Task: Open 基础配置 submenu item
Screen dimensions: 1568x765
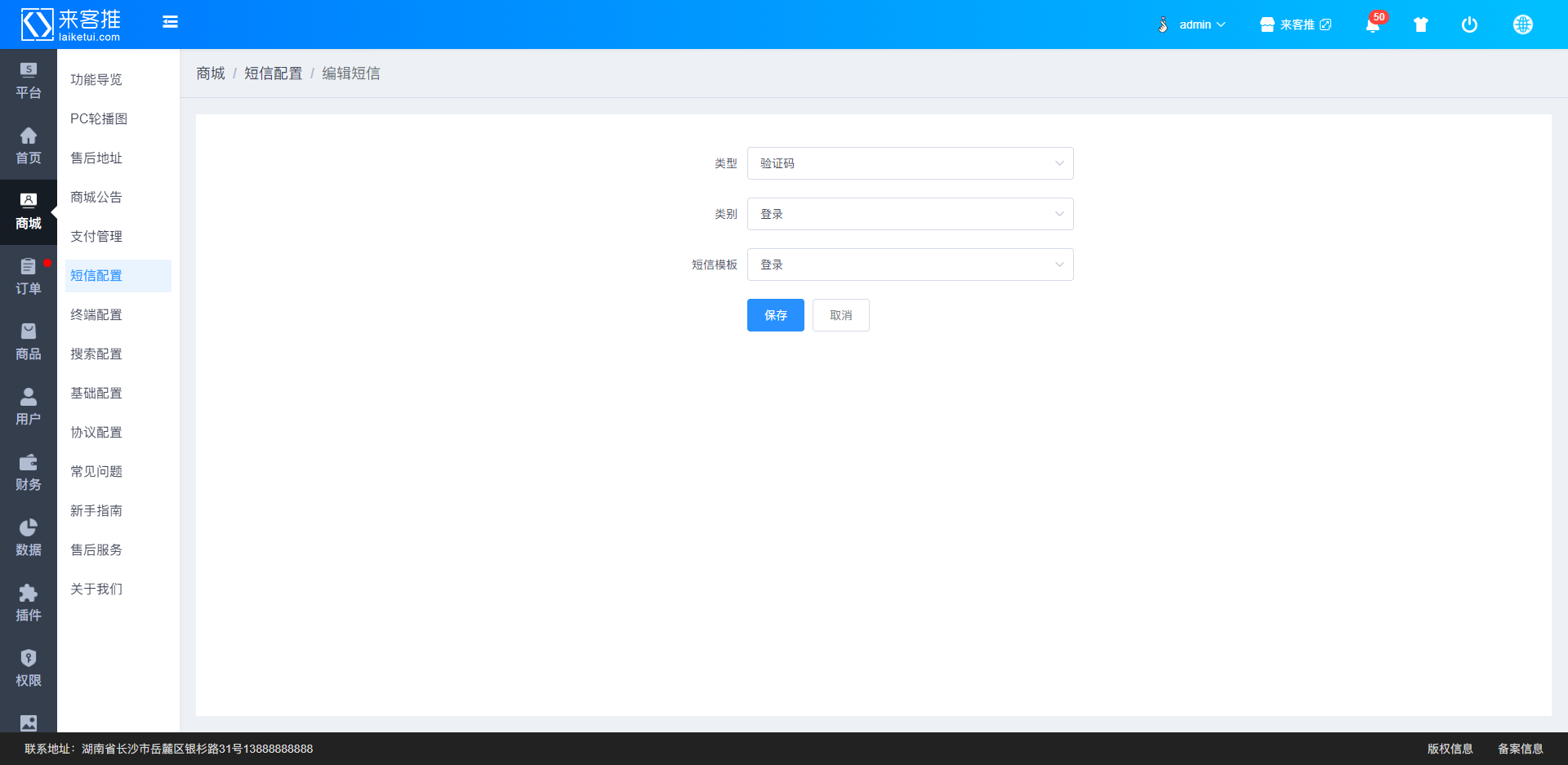Action: click(x=118, y=393)
